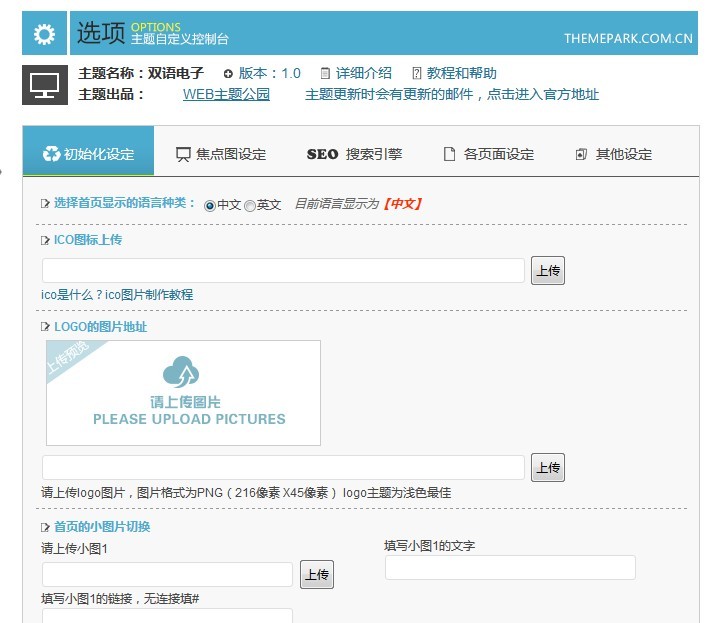Click the gear icon in the header
Screen dimensions: 709x623
[x=44, y=34]
